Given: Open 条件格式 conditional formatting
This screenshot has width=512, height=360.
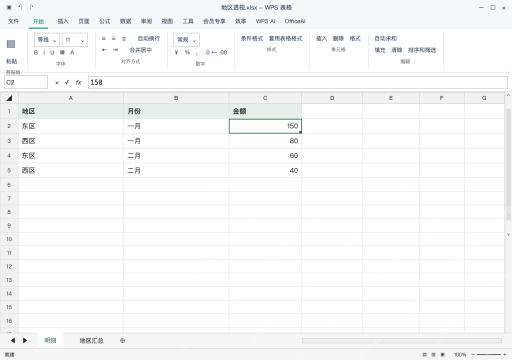Looking at the screenshot, I should [x=252, y=39].
